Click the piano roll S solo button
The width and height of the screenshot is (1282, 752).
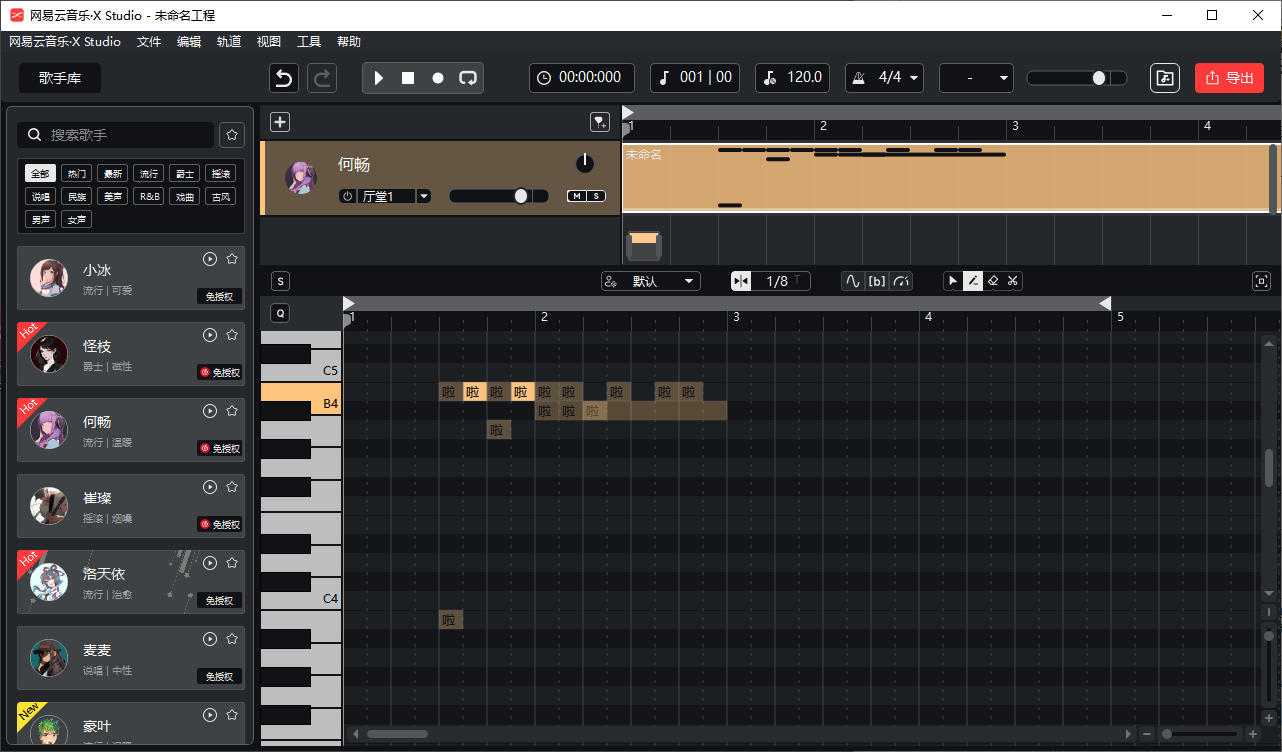click(280, 281)
